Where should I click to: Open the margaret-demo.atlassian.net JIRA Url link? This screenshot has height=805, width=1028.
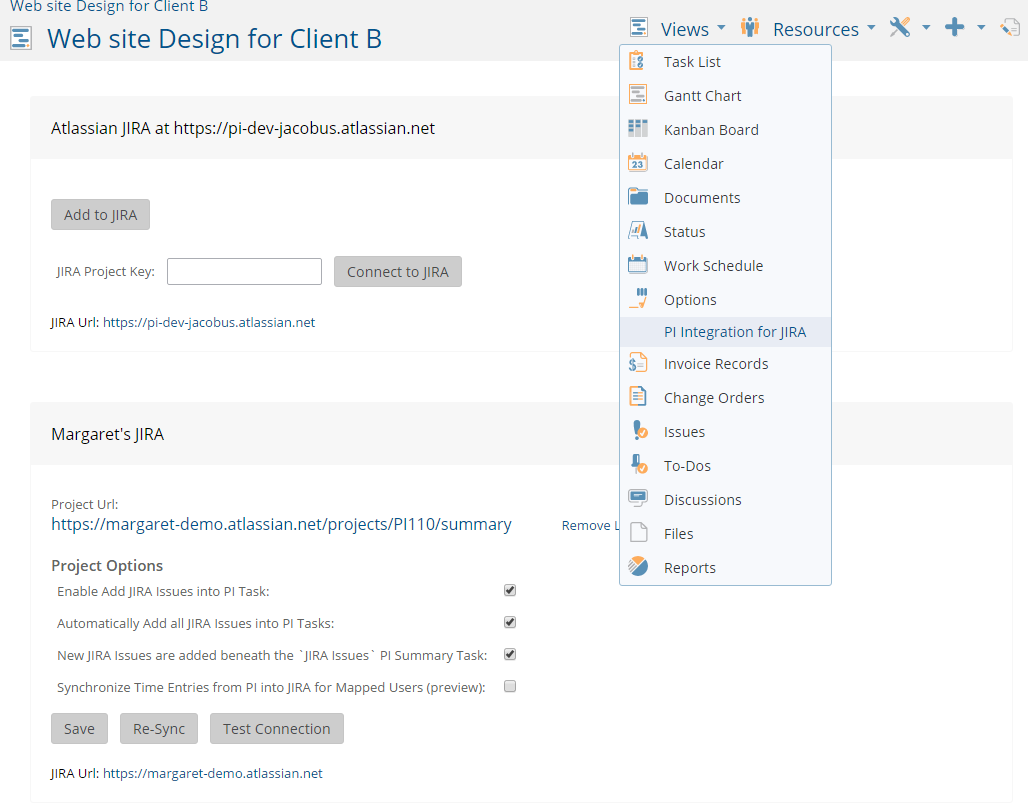pyautogui.click(x=212, y=773)
